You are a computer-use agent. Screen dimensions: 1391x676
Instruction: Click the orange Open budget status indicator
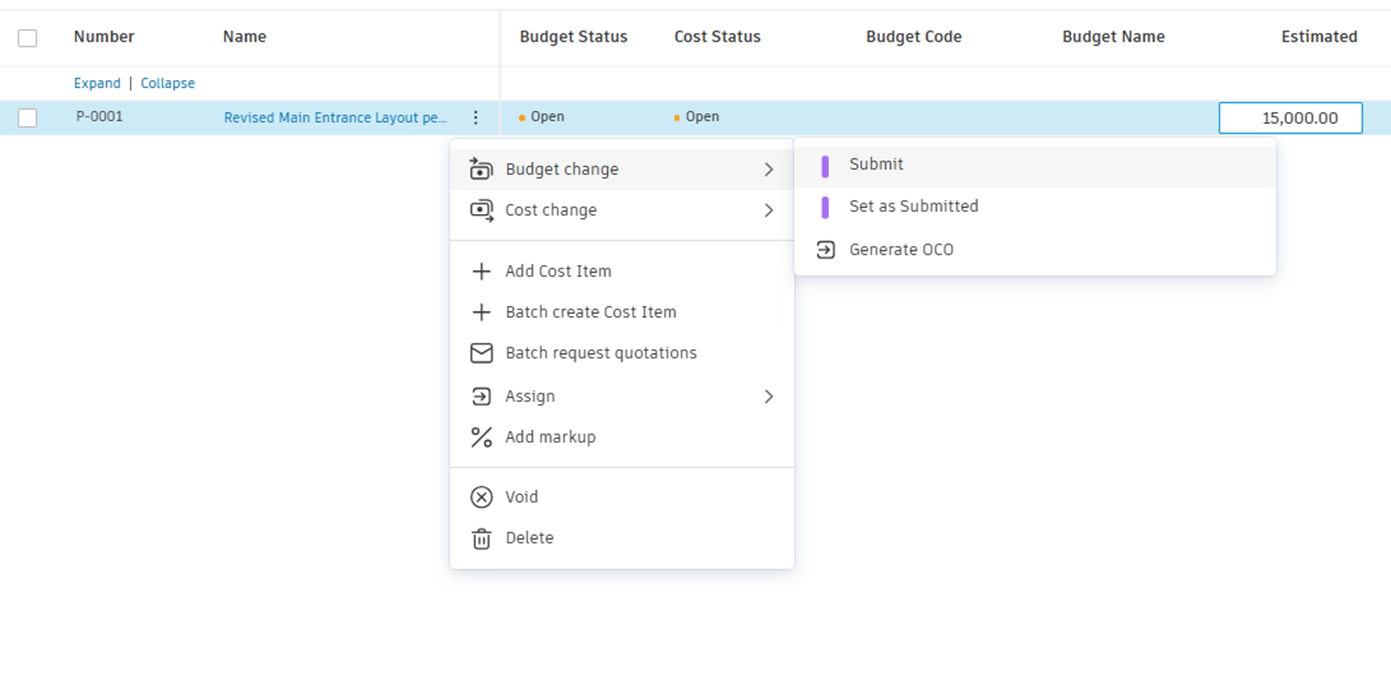point(521,116)
